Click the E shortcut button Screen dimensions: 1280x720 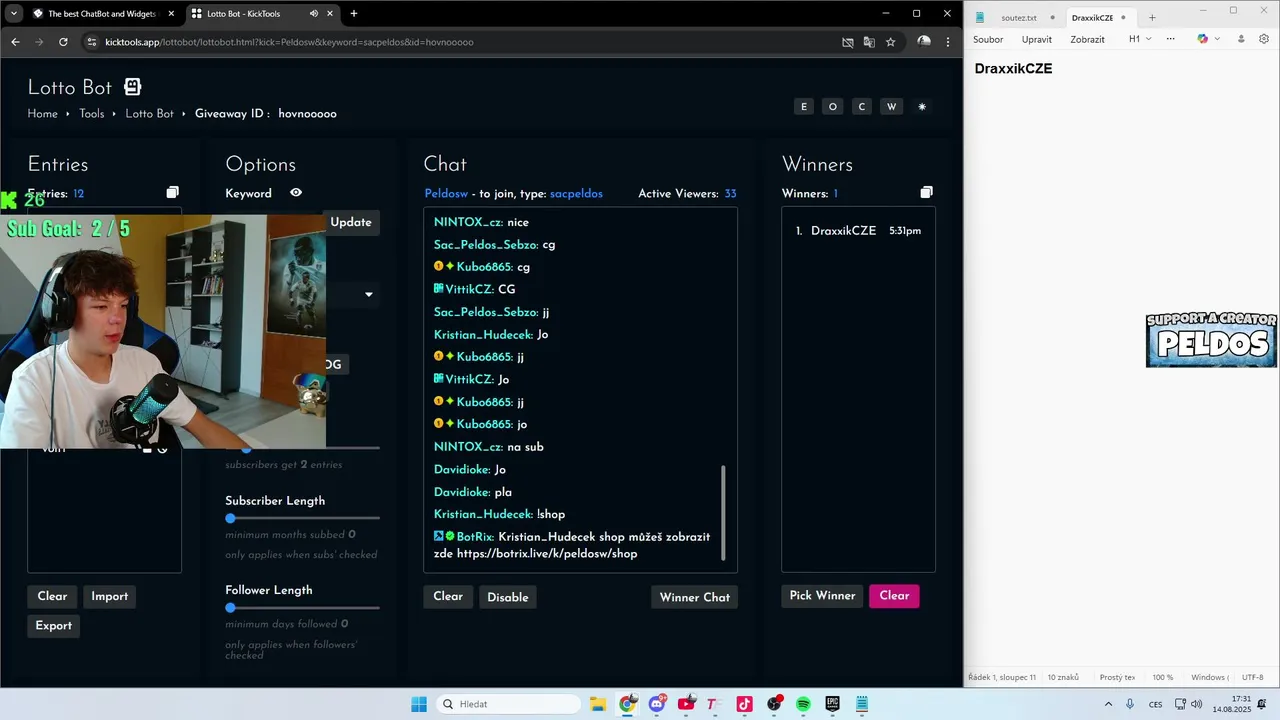(x=803, y=107)
